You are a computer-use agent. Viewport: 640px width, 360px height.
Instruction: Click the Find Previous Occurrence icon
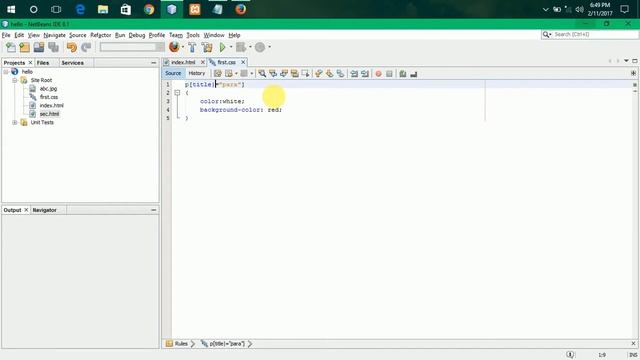coord(273,73)
